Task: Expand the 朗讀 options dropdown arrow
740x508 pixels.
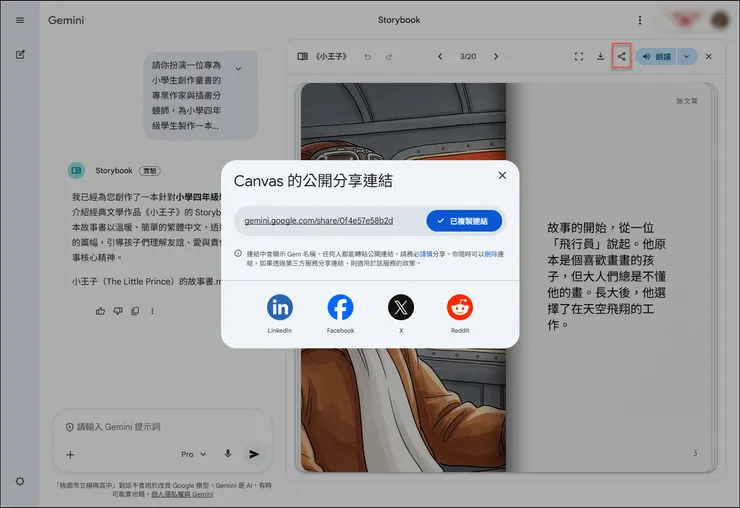Action: [687, 57]
